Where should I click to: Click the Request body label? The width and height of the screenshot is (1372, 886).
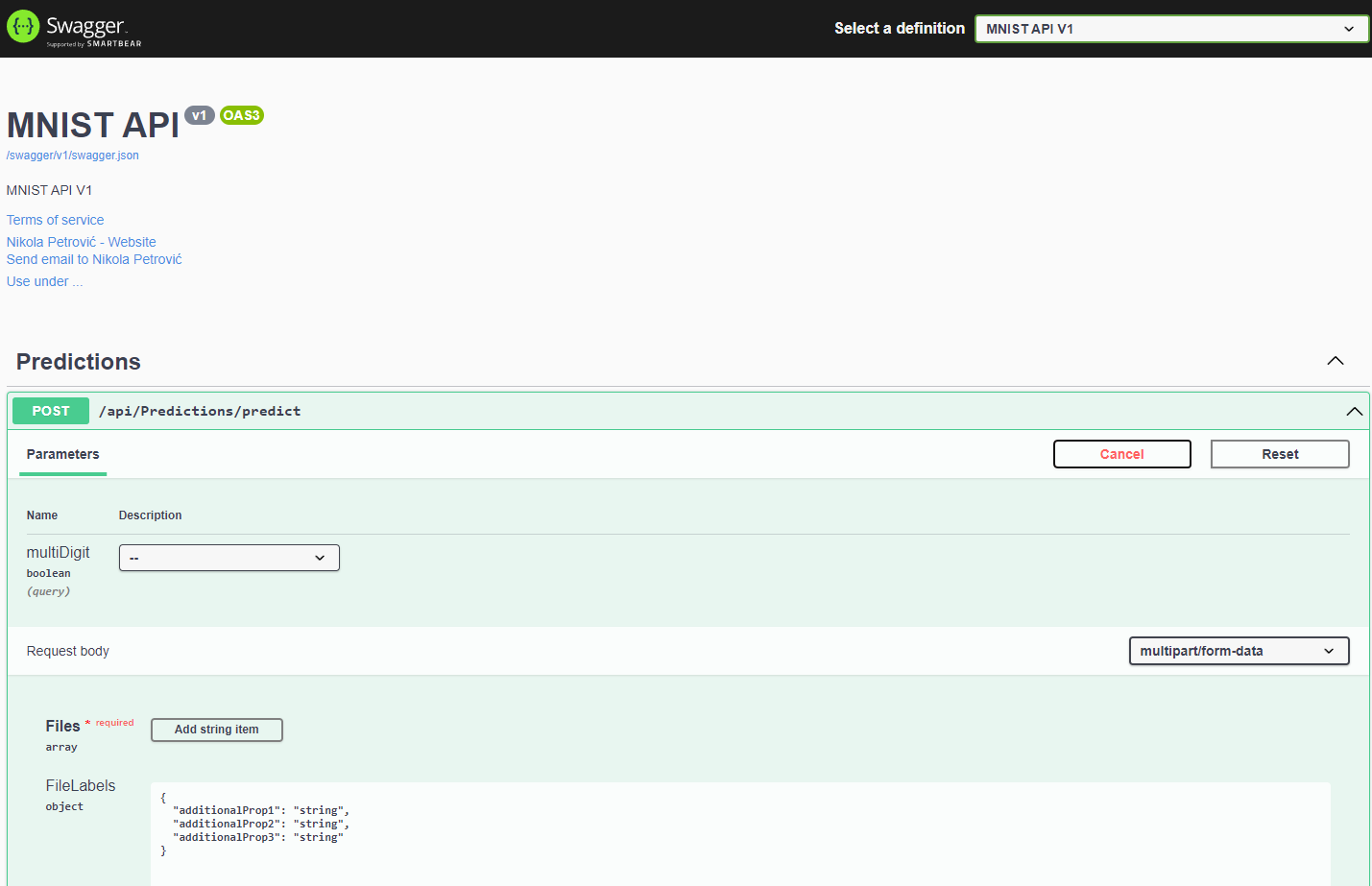68,651
